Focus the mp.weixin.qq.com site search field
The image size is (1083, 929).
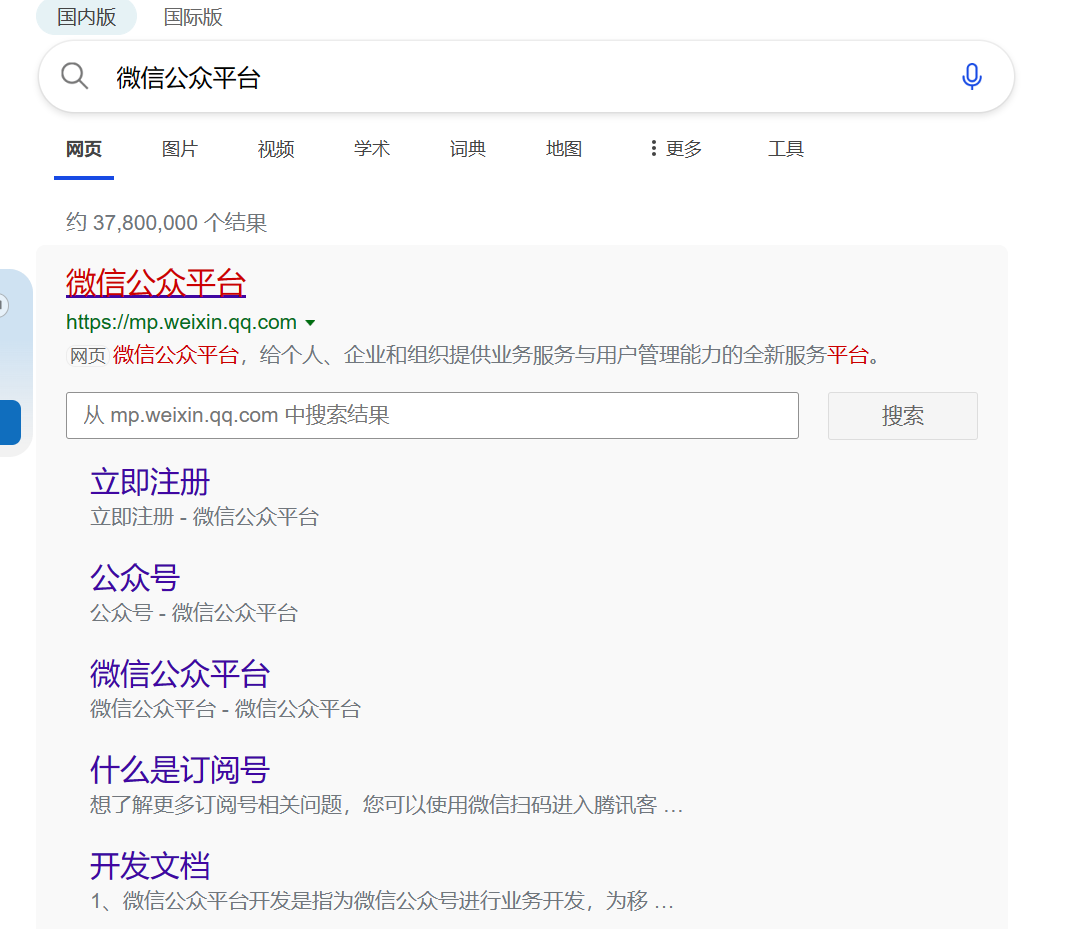[432, 415]
